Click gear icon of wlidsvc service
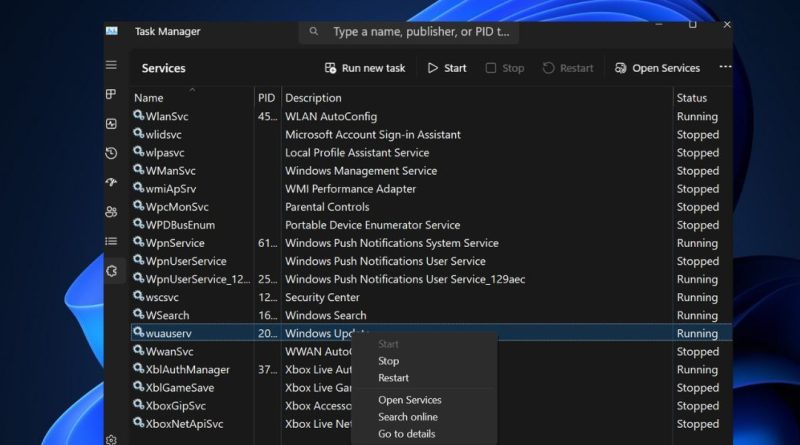This screenshot has width=800, height=445. [x=139, y=134]
